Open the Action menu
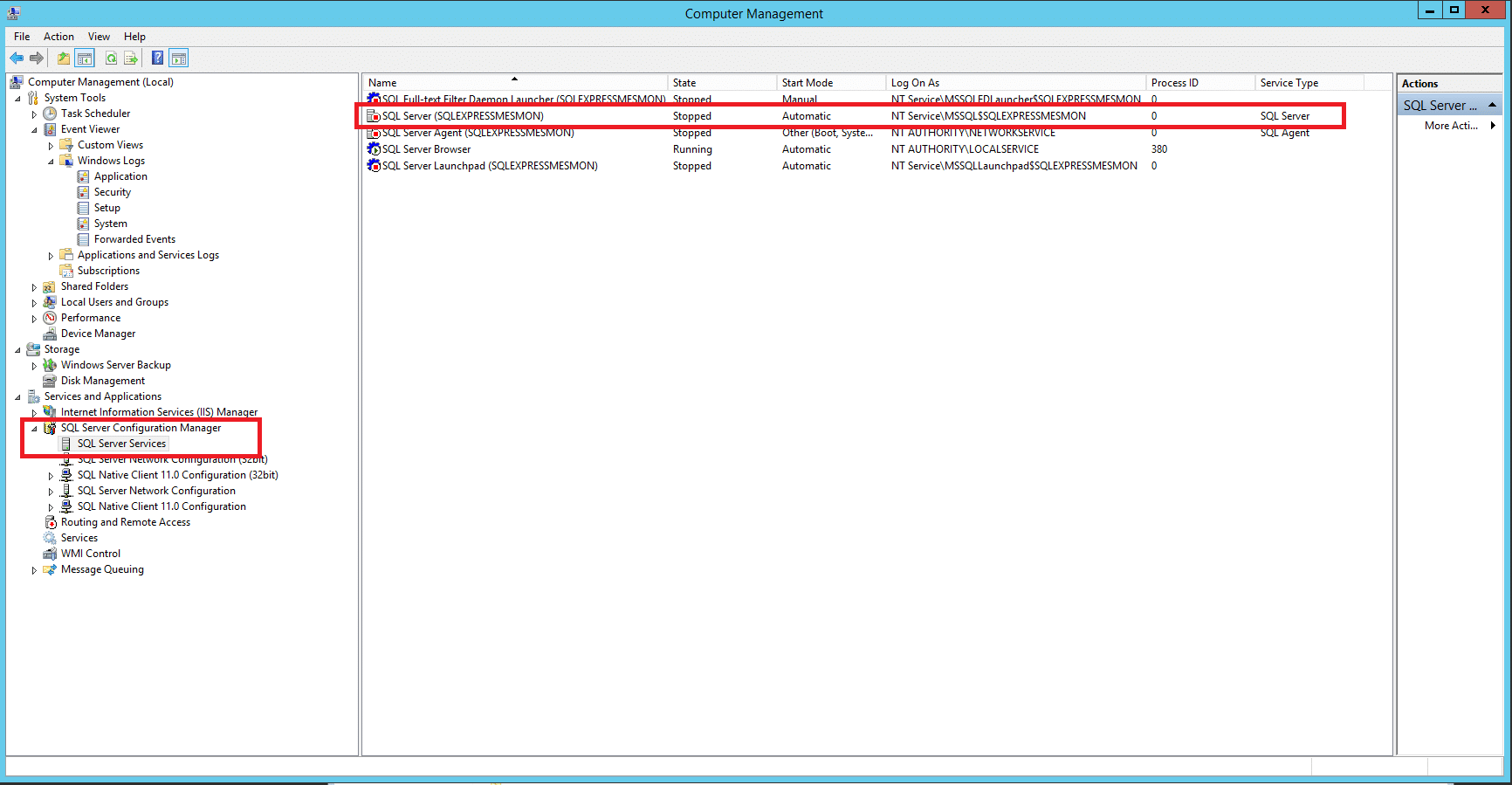Screen dimensions: 1512x785 58,37
